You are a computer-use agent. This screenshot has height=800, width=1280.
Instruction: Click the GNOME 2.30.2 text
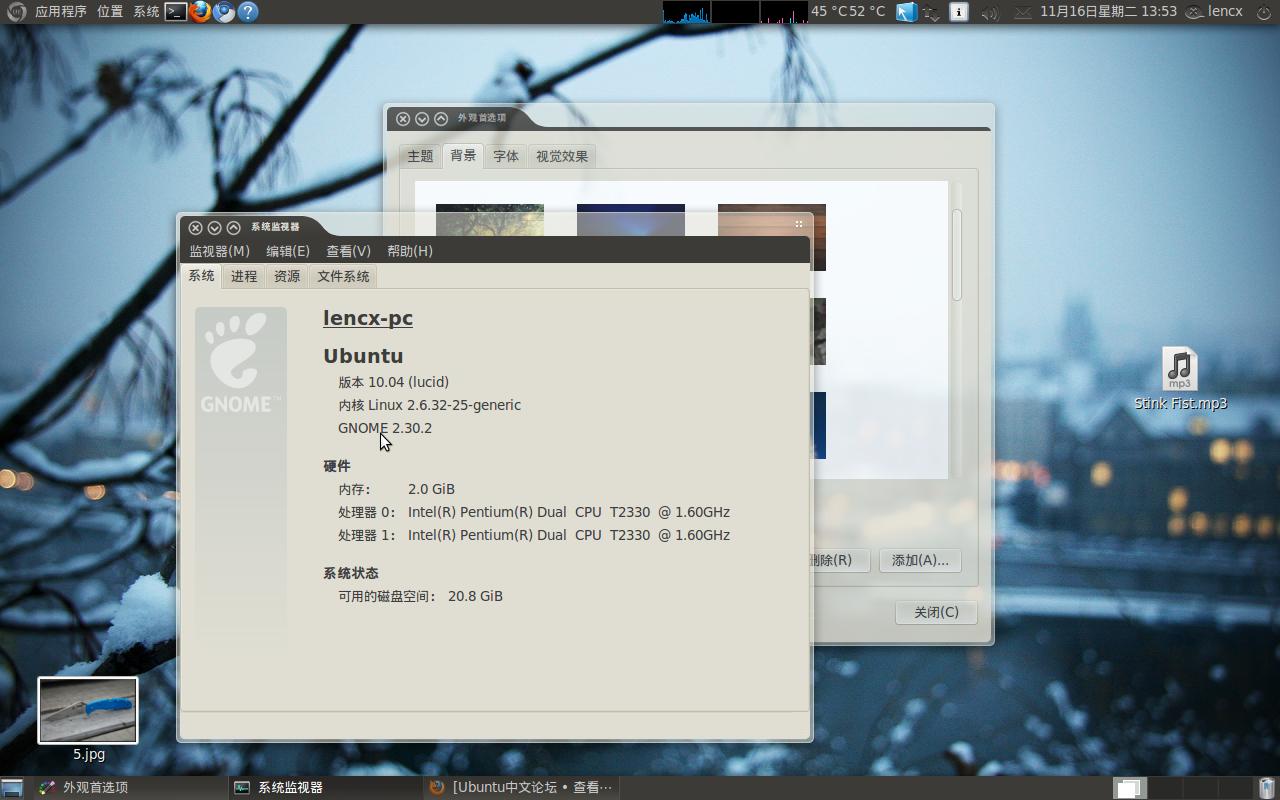point(385,428)
